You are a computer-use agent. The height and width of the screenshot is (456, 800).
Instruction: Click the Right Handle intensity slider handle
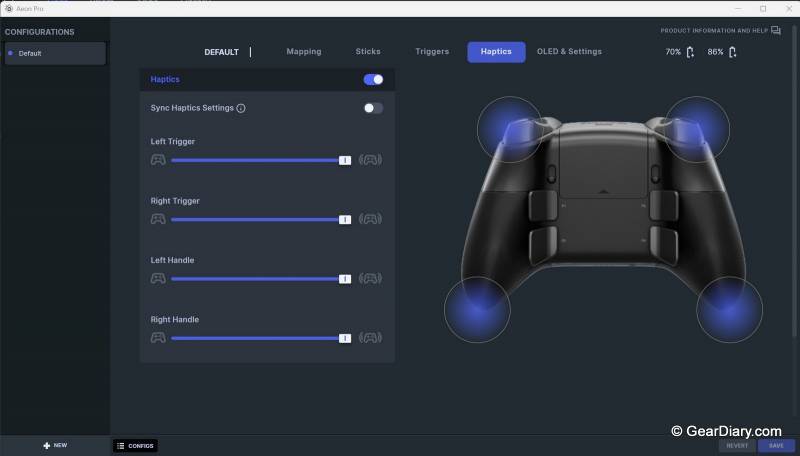tap(345, 338)
